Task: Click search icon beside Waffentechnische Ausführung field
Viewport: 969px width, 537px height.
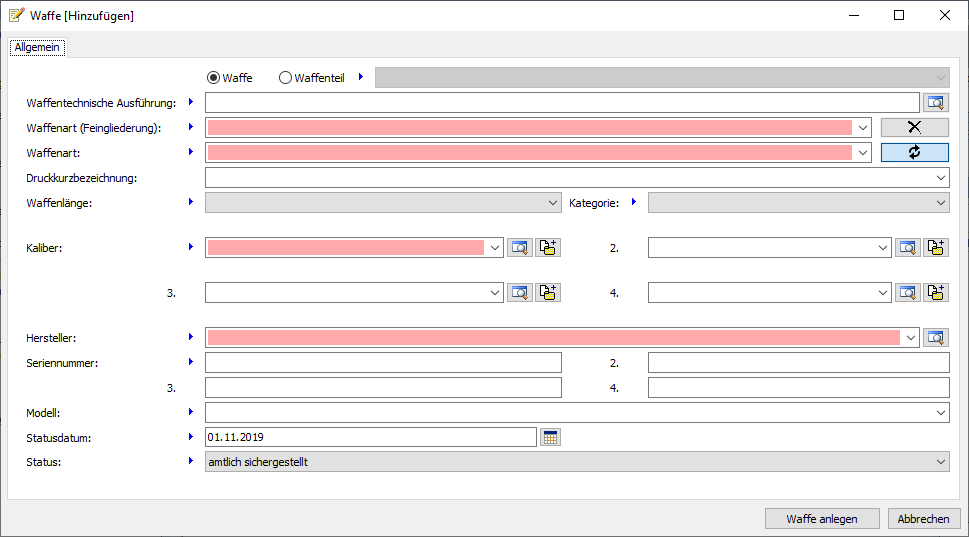Action: (935, 102)
